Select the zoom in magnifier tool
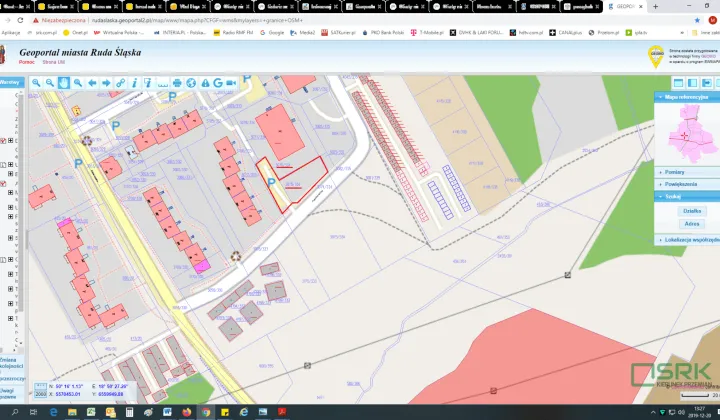The image size is (720, 420). click(36, 82)
